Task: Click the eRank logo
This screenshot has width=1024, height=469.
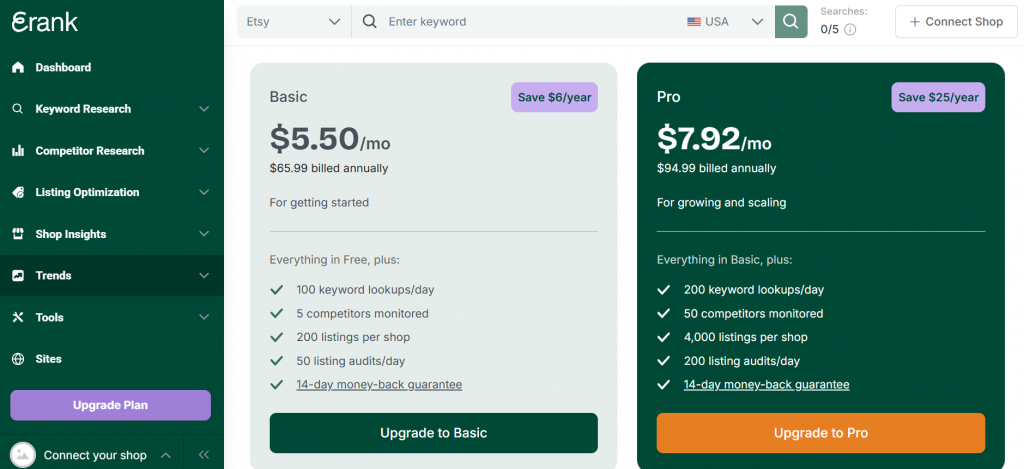Action: [x=45, y=22]
